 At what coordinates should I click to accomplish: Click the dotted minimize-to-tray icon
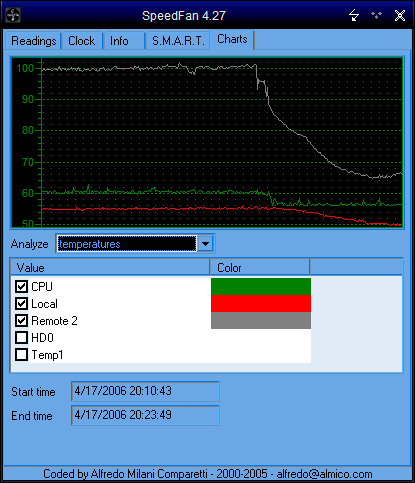point(377,15)
